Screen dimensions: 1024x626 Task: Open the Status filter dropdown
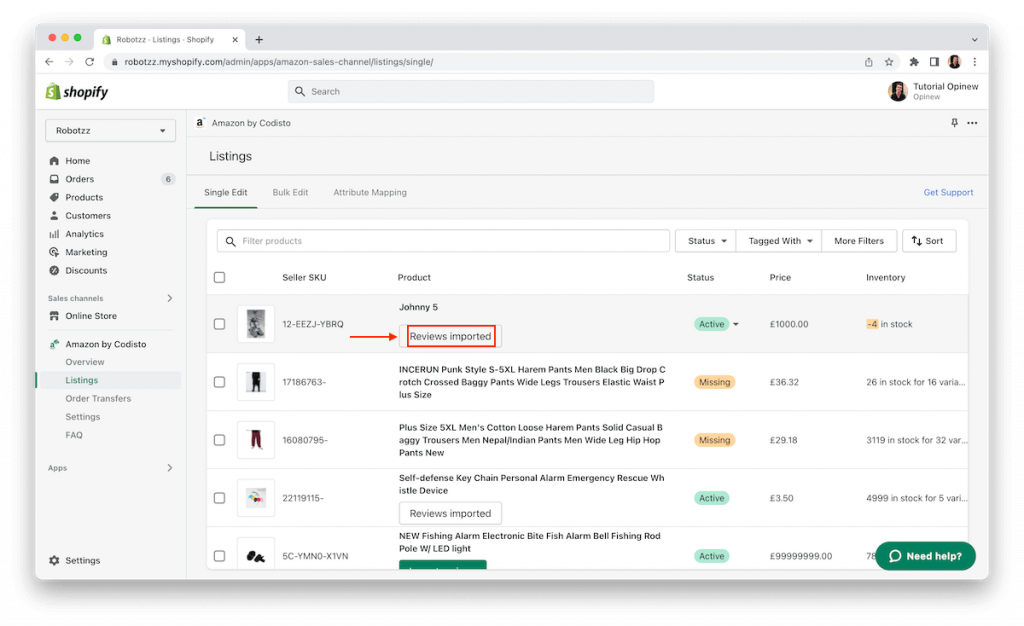point(706,241)
